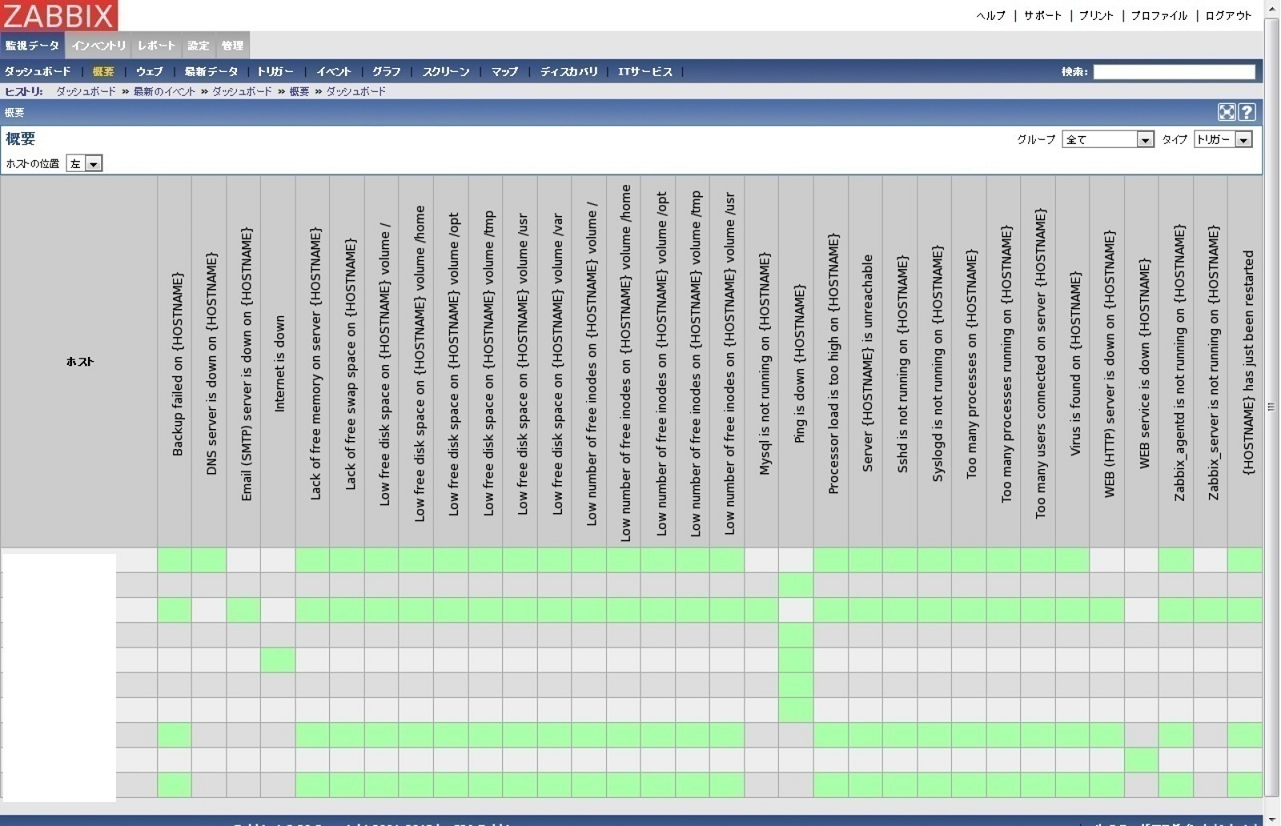Open the グラフ submenu item
Viewport: 1281px width, 826px height.
pos(386,72)
